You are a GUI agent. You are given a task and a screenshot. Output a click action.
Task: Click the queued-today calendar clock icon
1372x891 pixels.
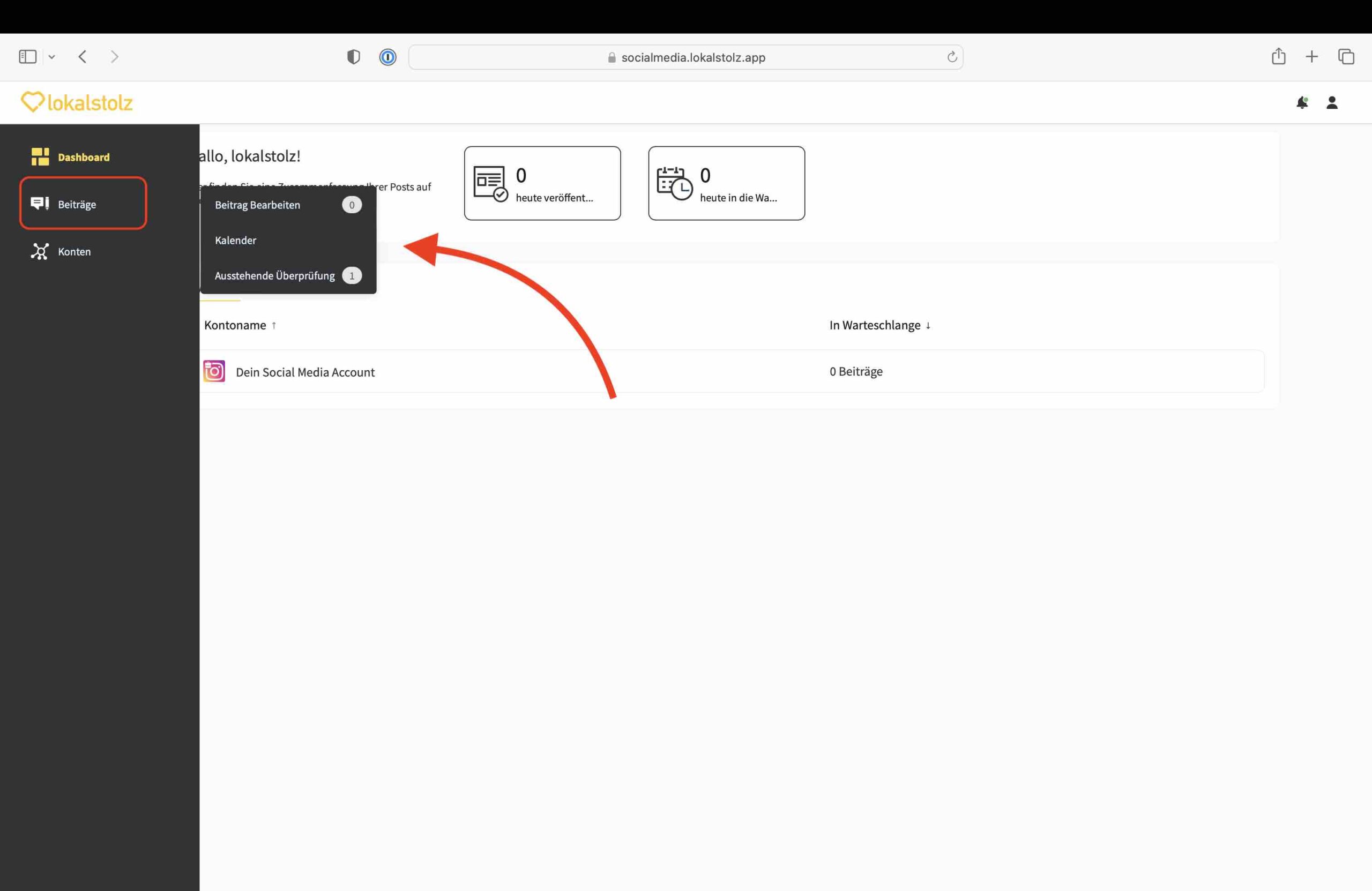(674, 183)
